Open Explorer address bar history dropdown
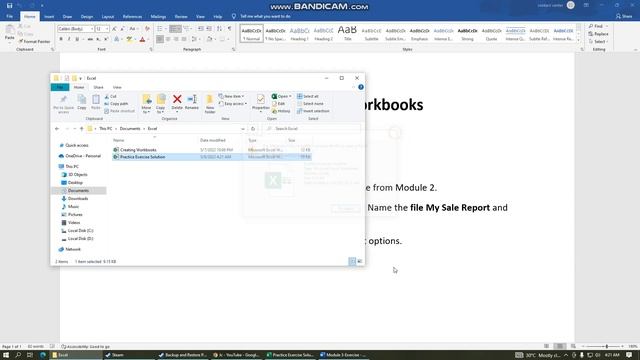 [243, 129]
